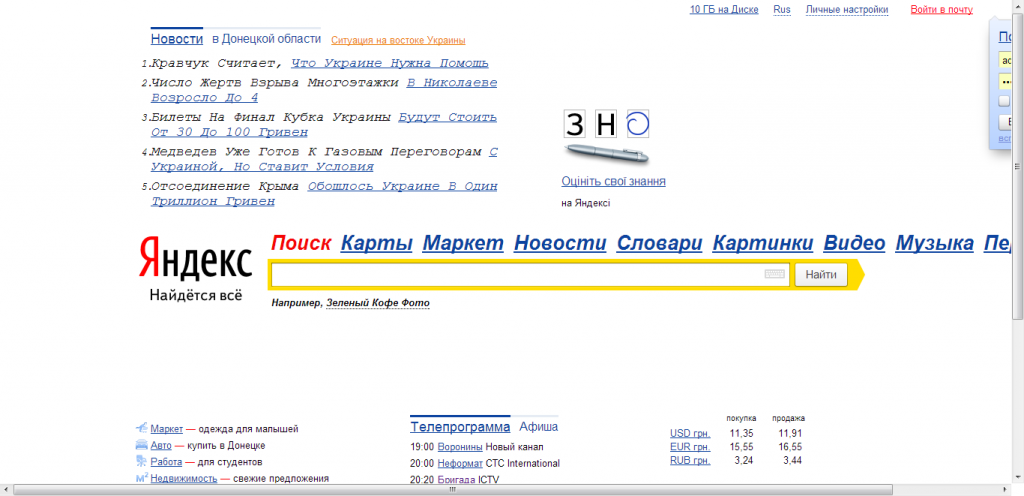Click the USD грн. currency link
This screenshot has height=496, width=1024.
click(690, 433)
